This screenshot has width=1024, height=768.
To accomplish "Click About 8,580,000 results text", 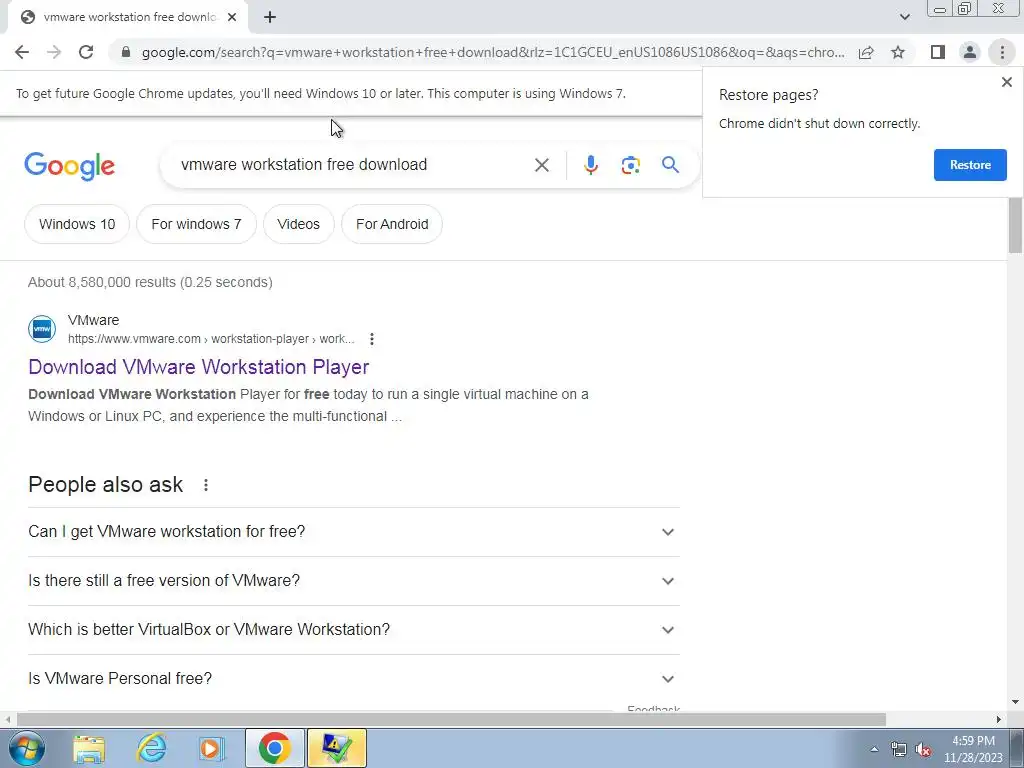I will (x=150, y=282).
